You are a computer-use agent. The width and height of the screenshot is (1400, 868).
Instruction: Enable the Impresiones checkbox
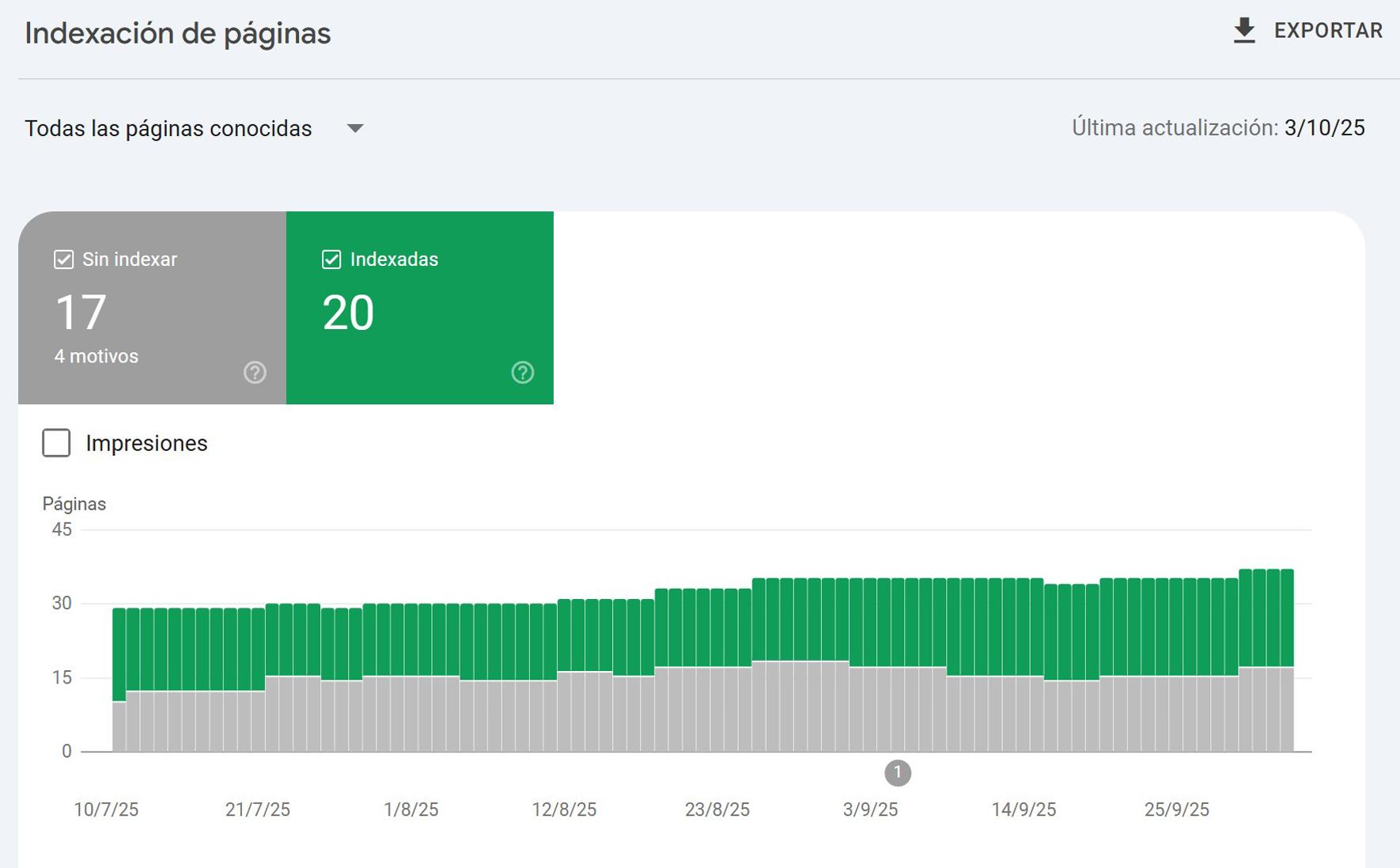(56, 443)
